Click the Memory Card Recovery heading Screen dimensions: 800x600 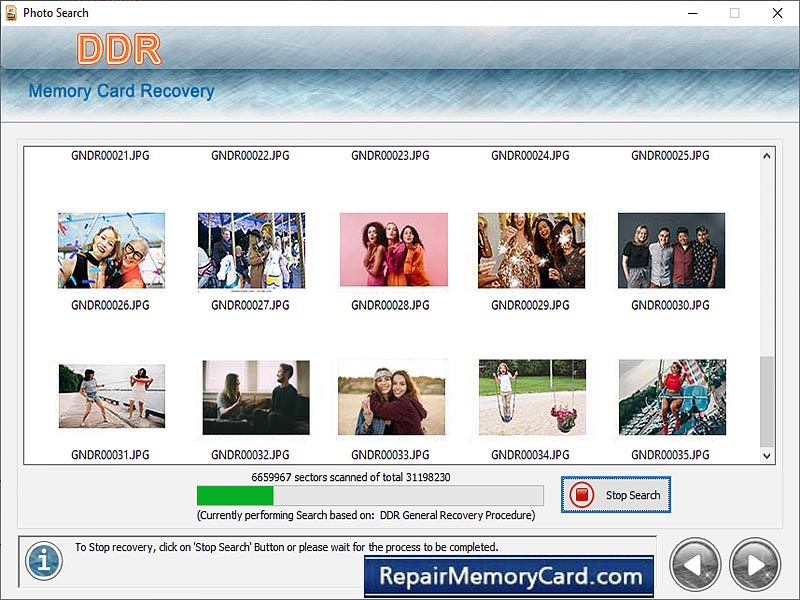pyautogui.click(x=122, y=91)
